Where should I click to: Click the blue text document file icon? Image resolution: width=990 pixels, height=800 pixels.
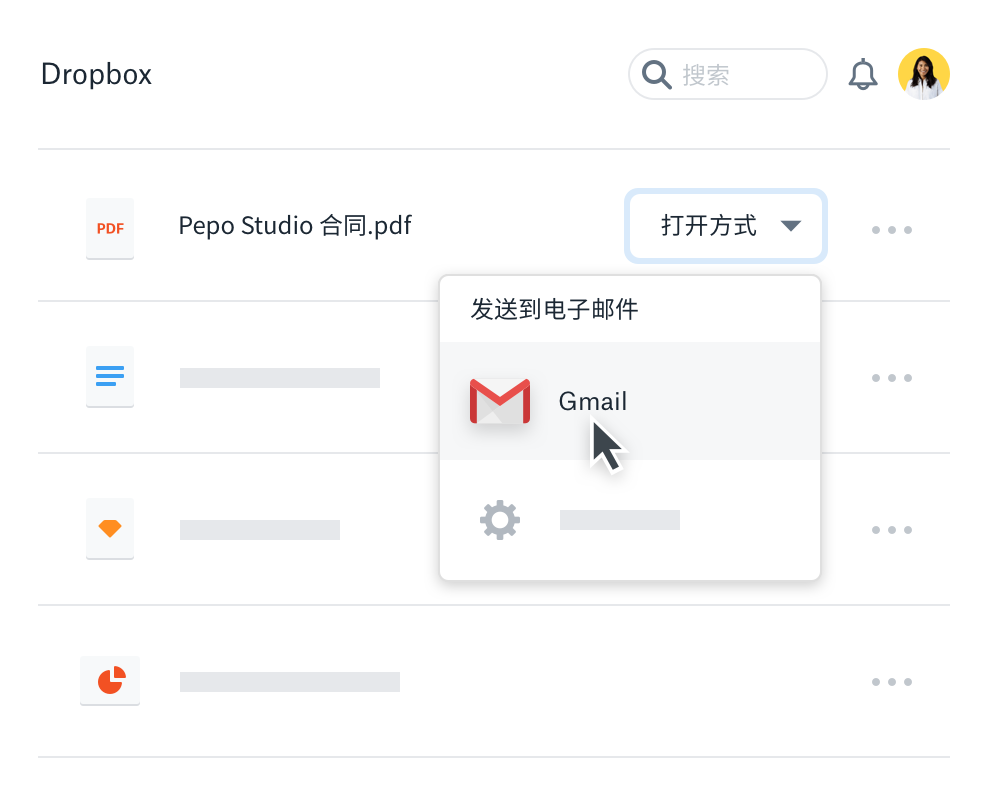tap(110, 376)
